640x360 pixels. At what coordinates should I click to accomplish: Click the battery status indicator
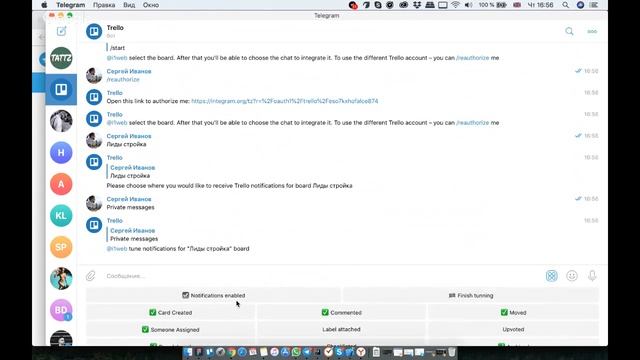point(493,5)
